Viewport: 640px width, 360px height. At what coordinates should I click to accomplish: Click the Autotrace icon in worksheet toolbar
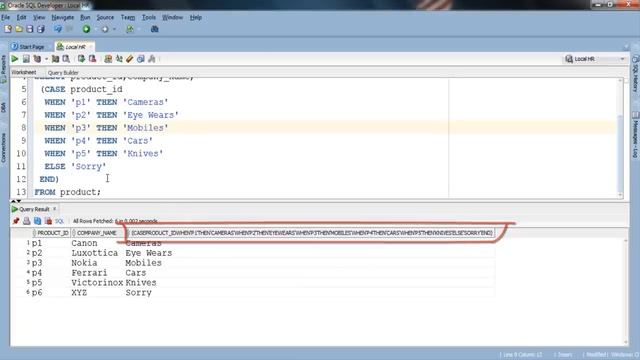click(56, 59)
